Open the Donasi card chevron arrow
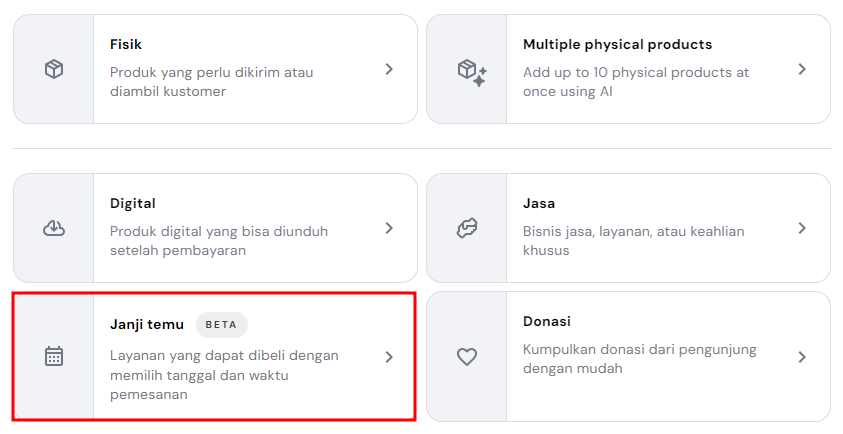843x434 pixels. point(801,356)
